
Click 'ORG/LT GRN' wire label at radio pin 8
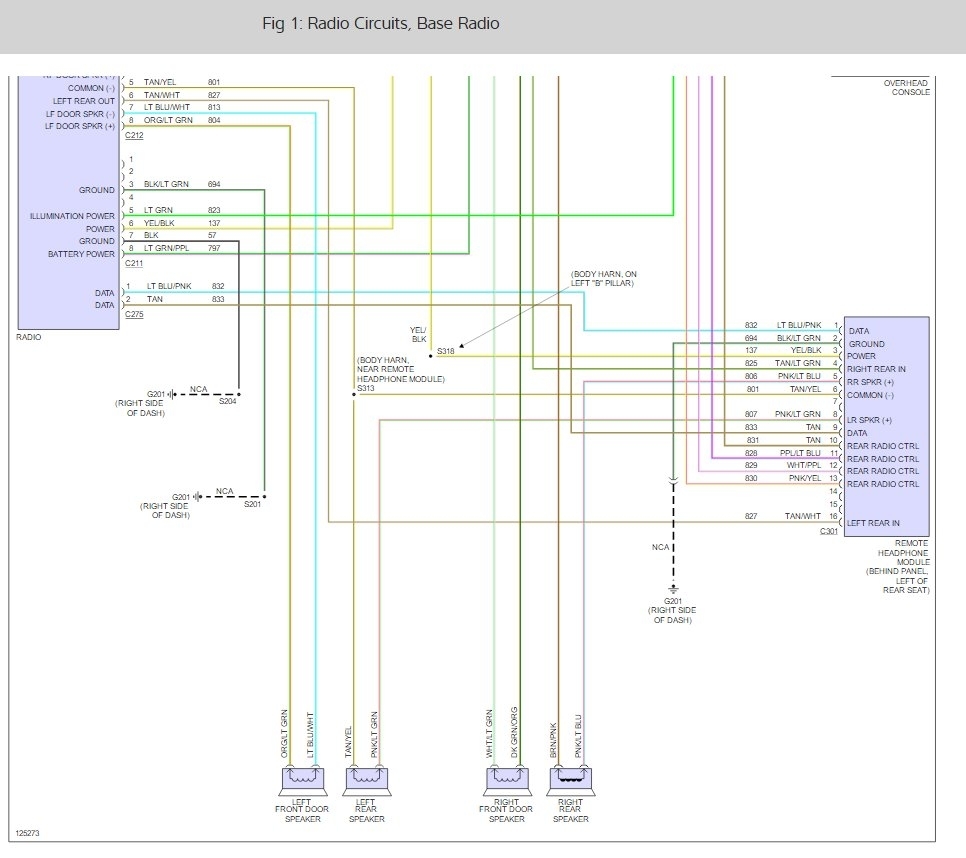point(168,120)
